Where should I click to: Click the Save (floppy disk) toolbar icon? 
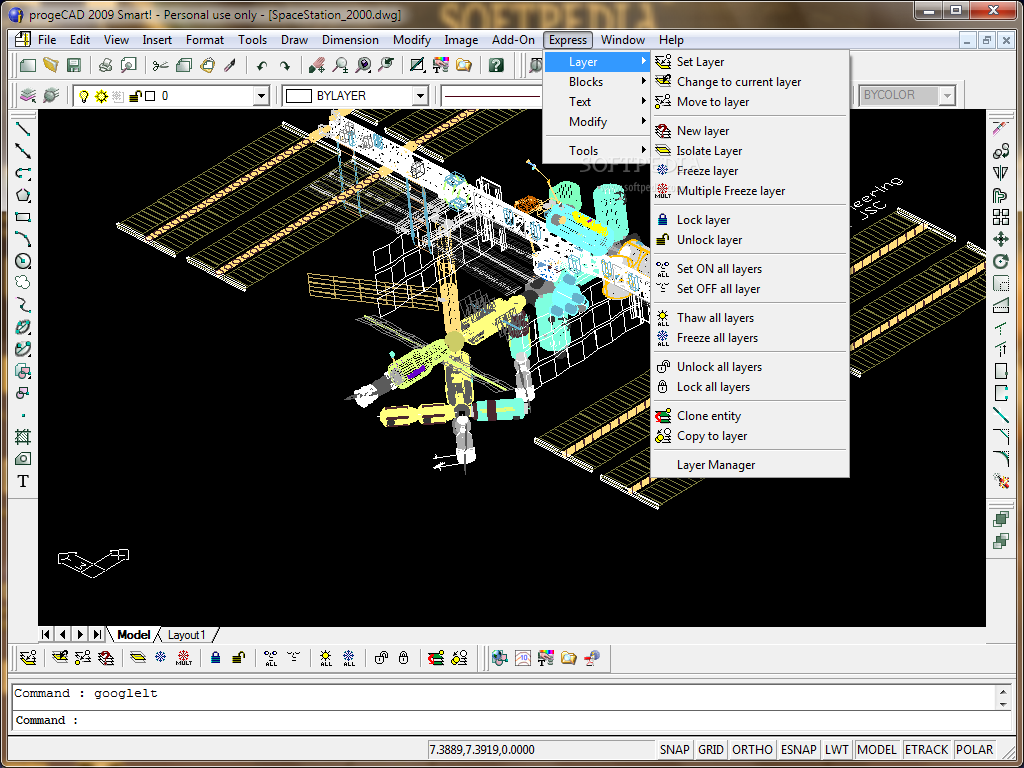tap(73, 65)
